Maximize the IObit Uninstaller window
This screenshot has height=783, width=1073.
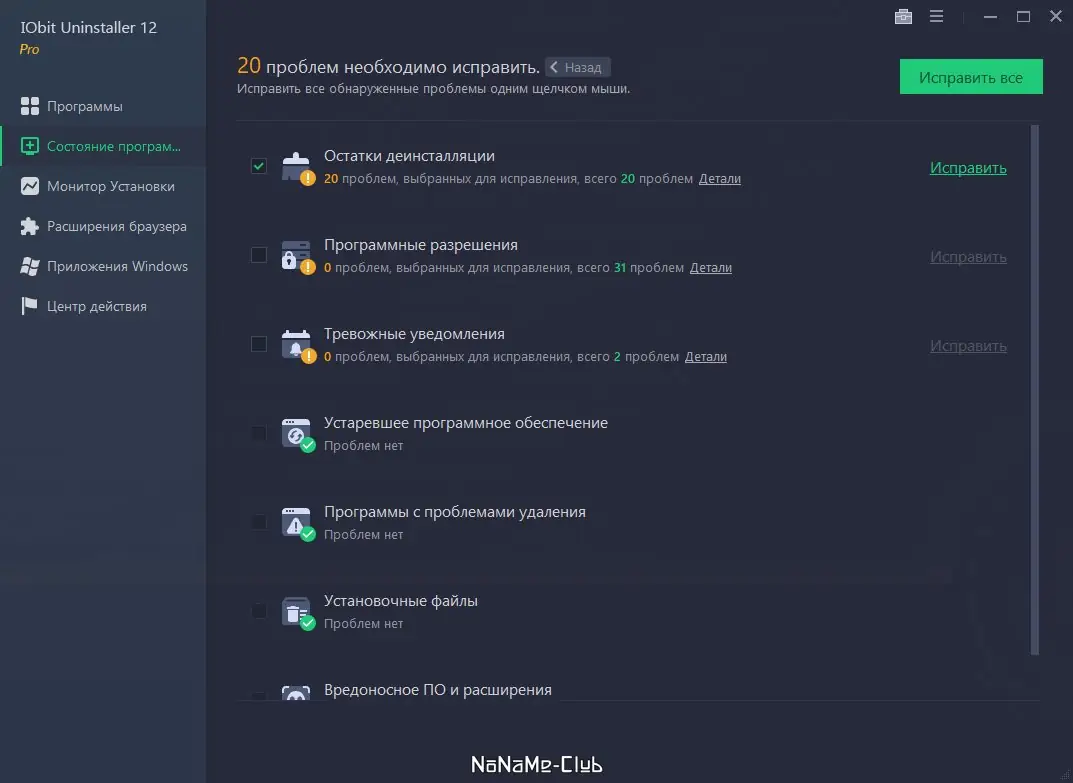[x=1023, y=16]
